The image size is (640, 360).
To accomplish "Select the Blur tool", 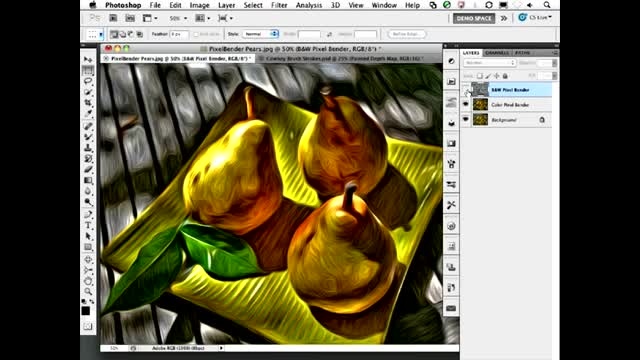I will 88,191.
